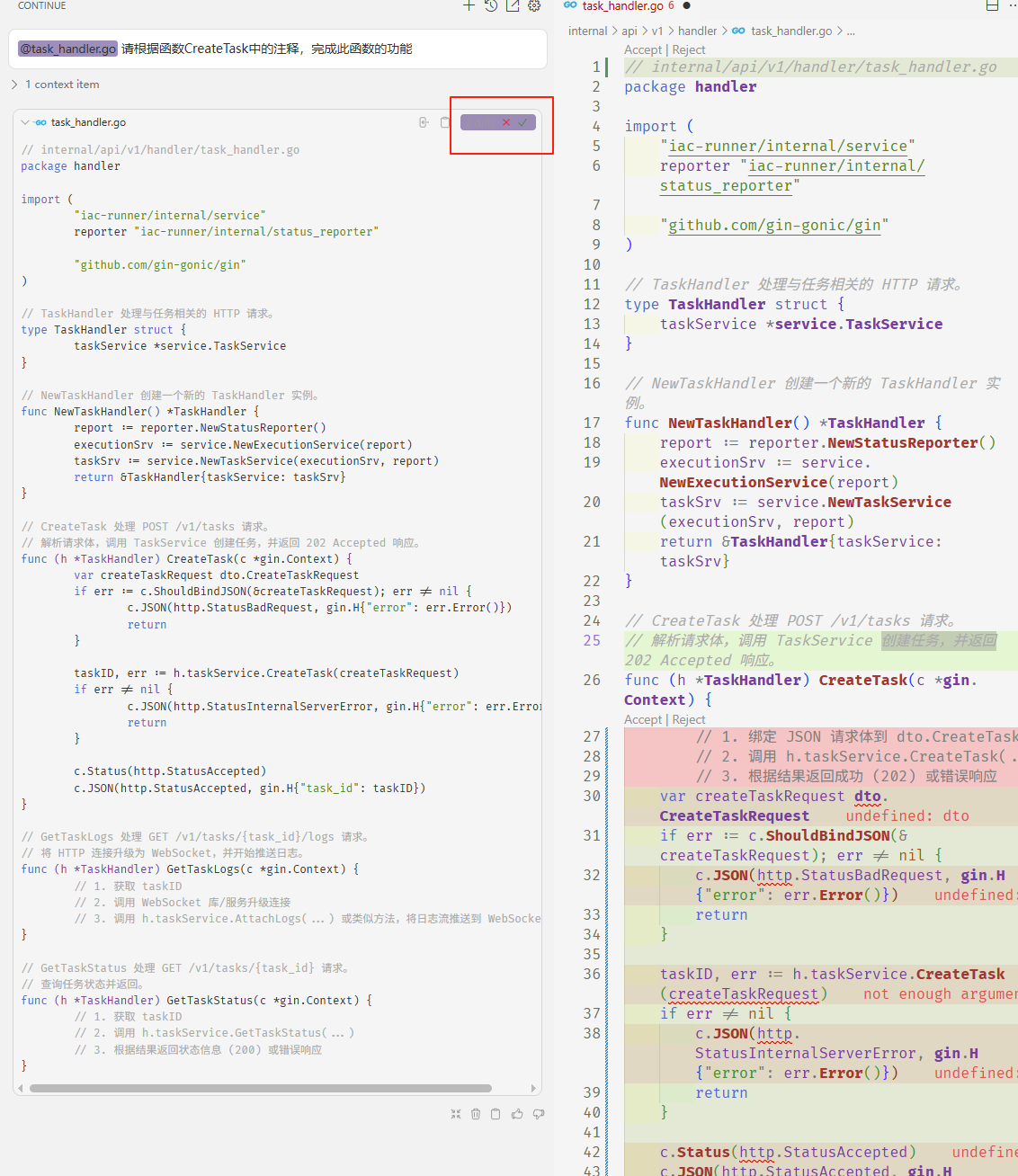Image resolution: width=1018 pixels, height=1176 pixels.
Task: Select 'api' breadcrumb segment
Action: [630, 31]
